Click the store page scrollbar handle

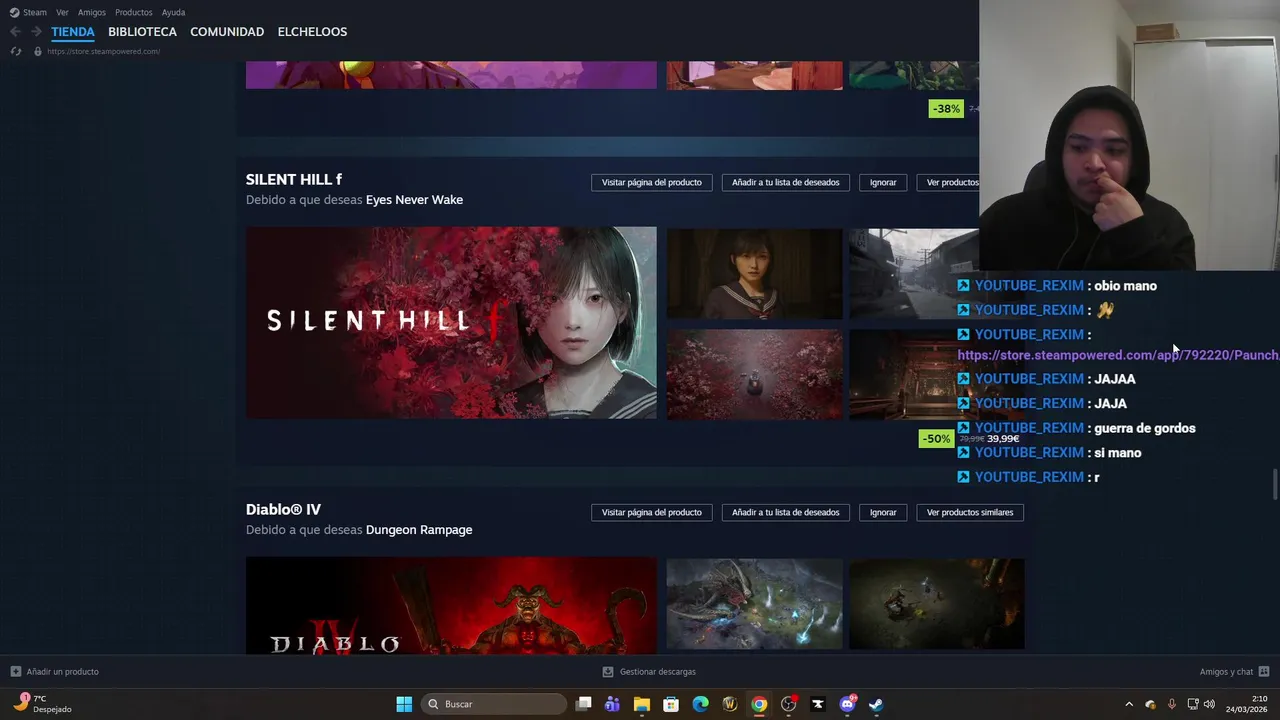tap(1275, 484)
